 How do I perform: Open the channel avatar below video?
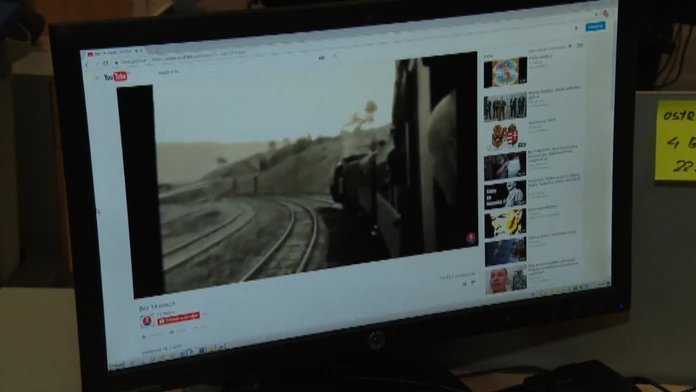point(147,321)
